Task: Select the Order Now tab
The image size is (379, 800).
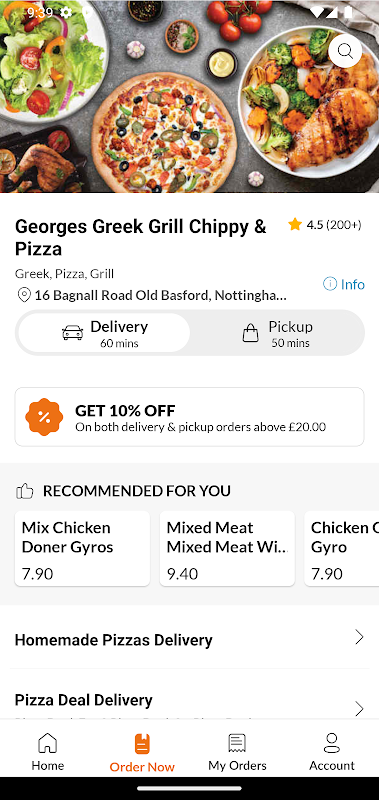Action: coord(142,753)
